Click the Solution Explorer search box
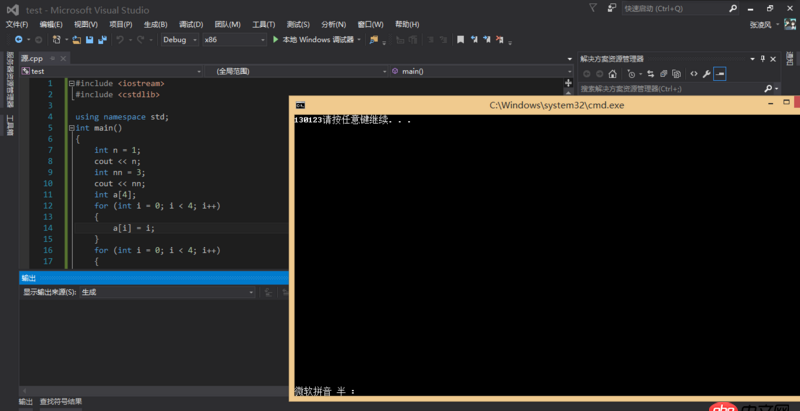Viewport: 800px width, 411px height. pyautogui.click(x=671, y=89)
